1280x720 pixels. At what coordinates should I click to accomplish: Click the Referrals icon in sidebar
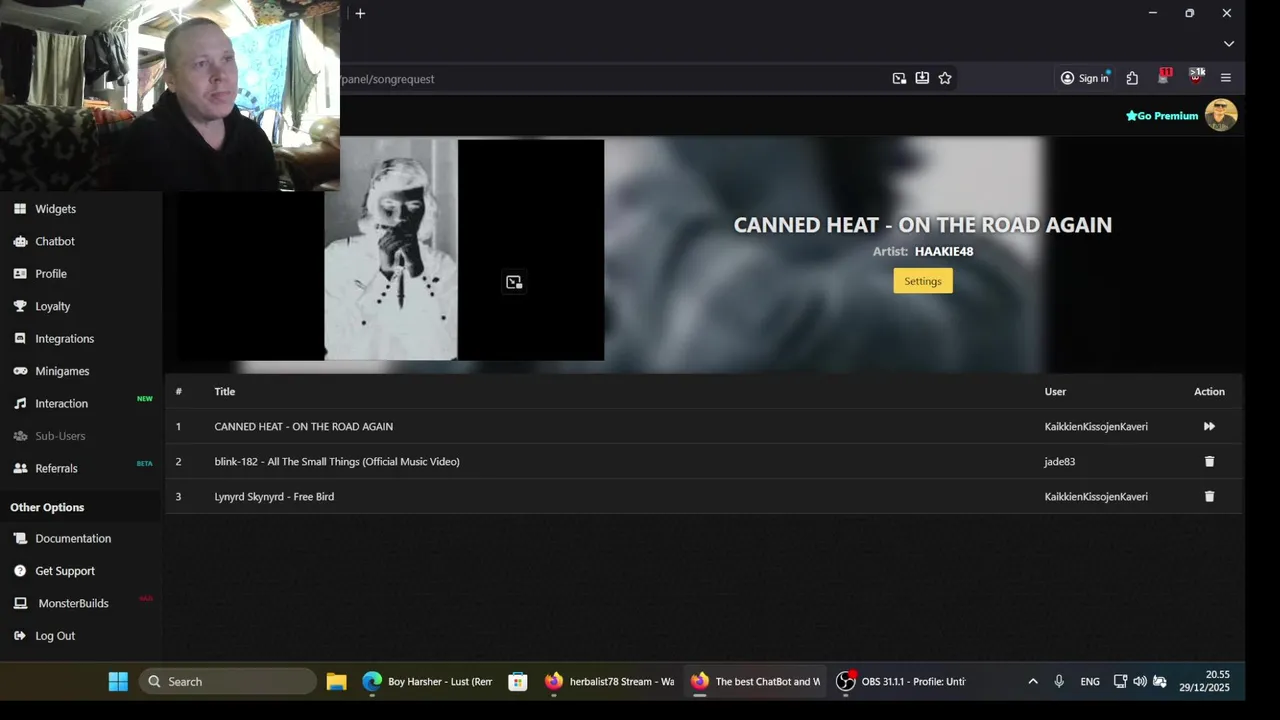[x=20, y=468]
